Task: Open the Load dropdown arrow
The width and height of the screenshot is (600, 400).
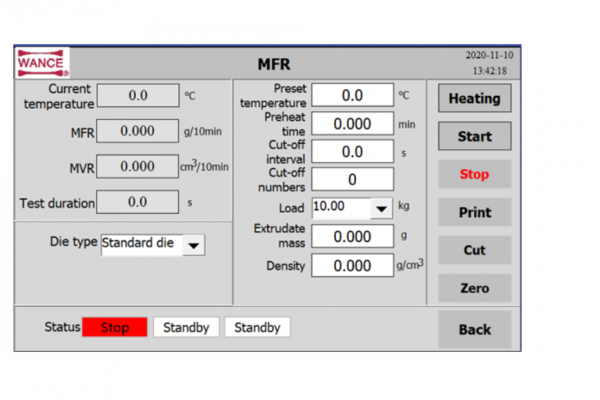Action: pyautogui.click(x=381, y=209)
